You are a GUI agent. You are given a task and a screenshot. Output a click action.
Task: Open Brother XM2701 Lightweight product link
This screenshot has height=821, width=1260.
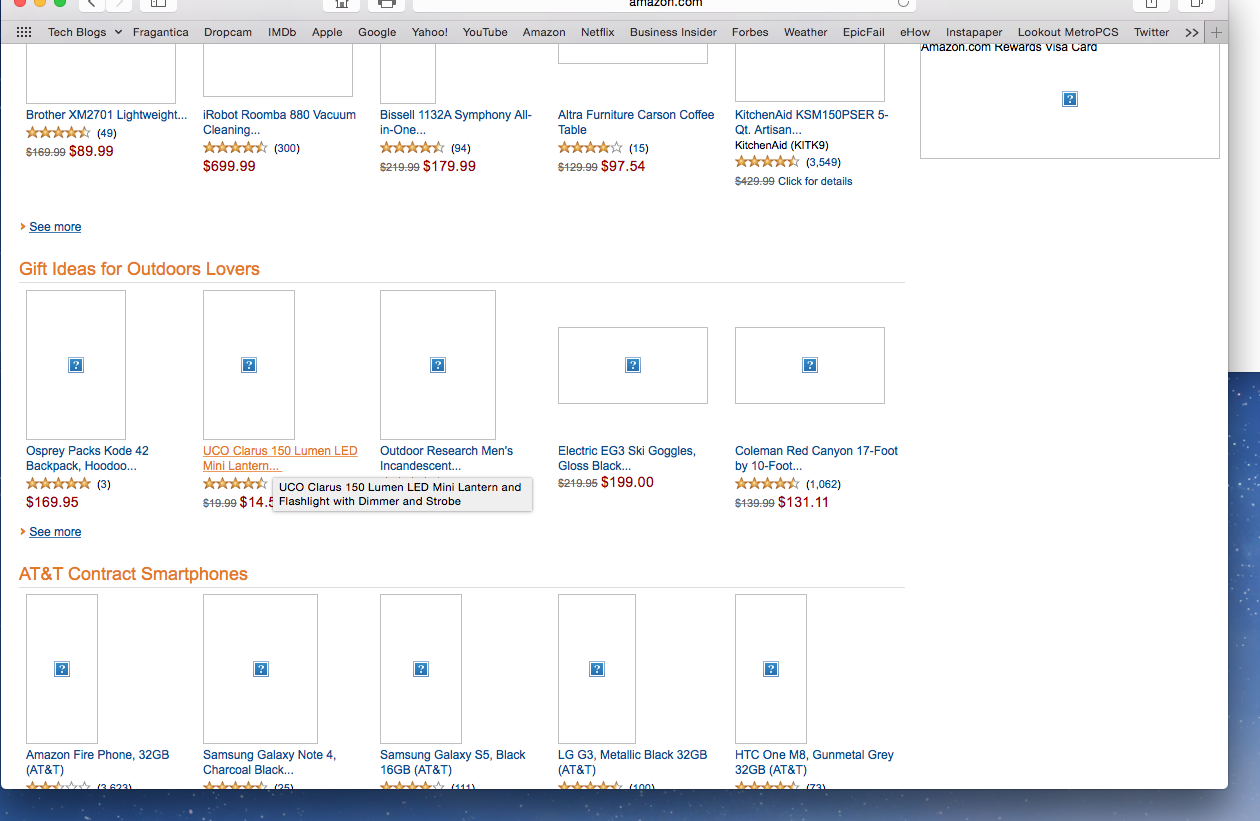(106, 115)
